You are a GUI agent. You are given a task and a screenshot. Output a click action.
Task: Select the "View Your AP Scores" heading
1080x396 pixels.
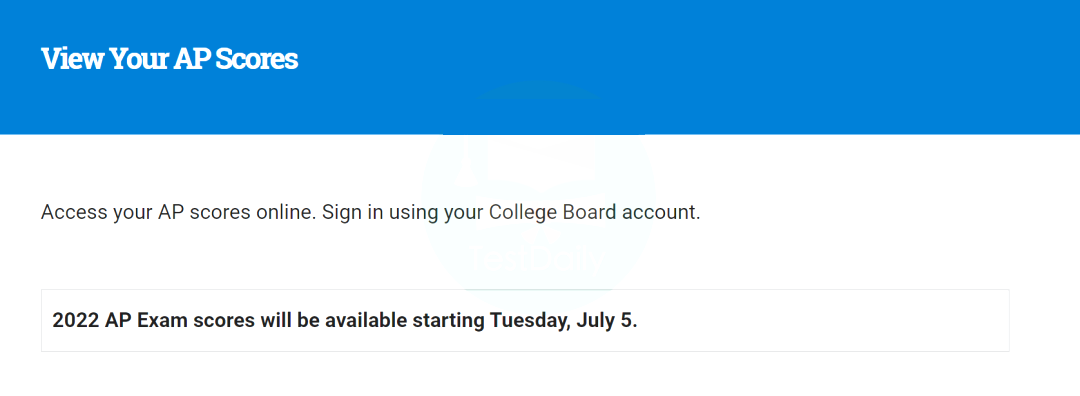169,59
